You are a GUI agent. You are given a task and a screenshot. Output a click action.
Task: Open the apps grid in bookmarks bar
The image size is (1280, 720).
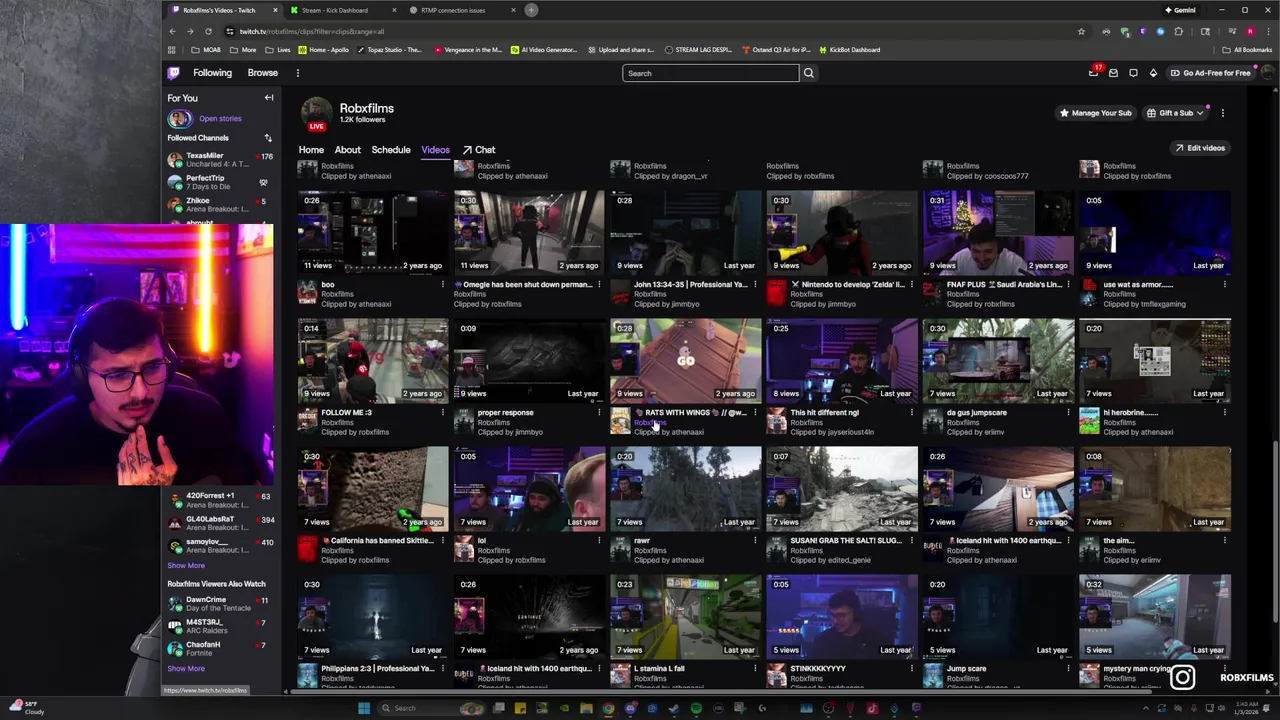pyautogui.click(x=172, y=50)
